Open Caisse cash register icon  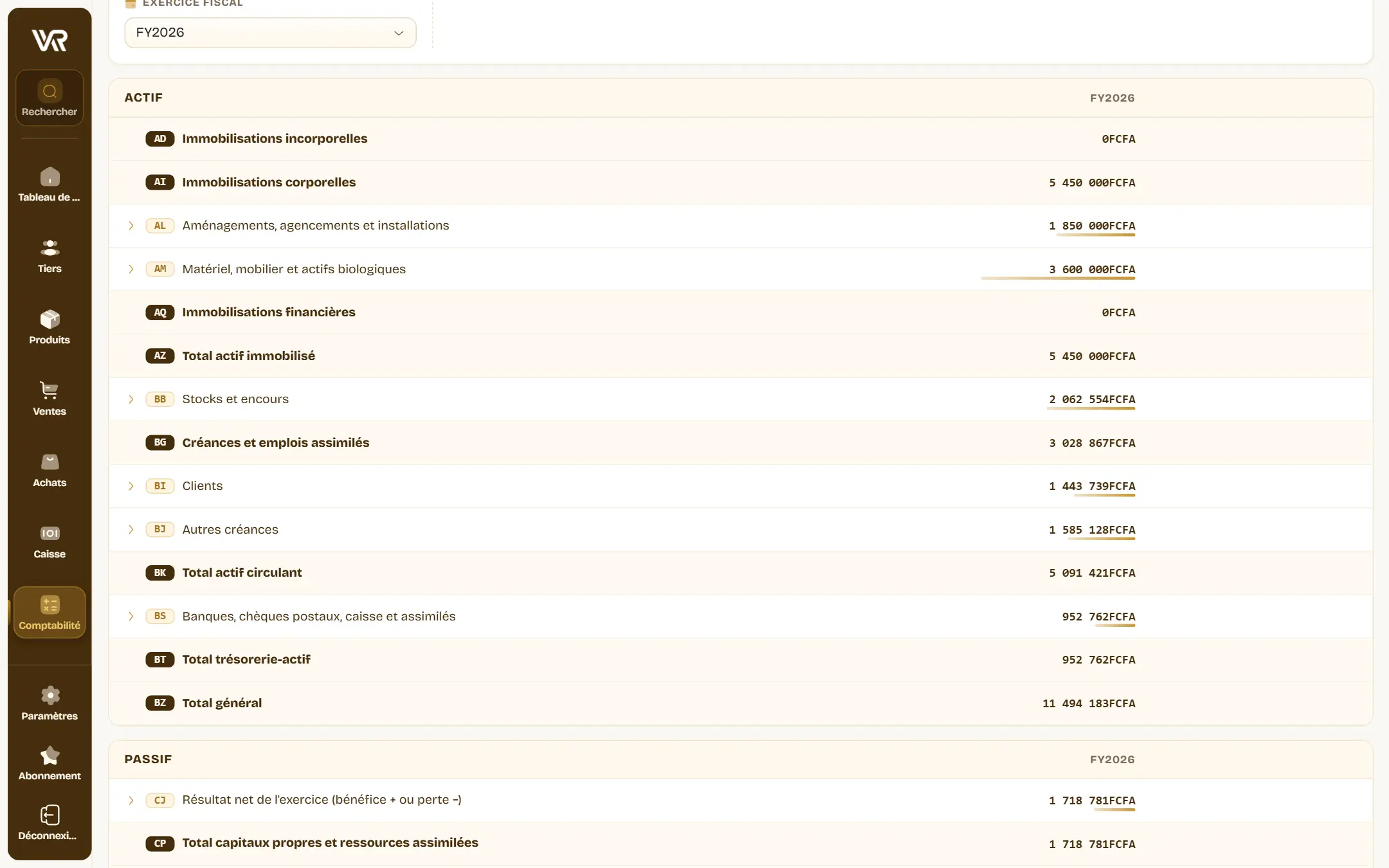click(50, 533)
